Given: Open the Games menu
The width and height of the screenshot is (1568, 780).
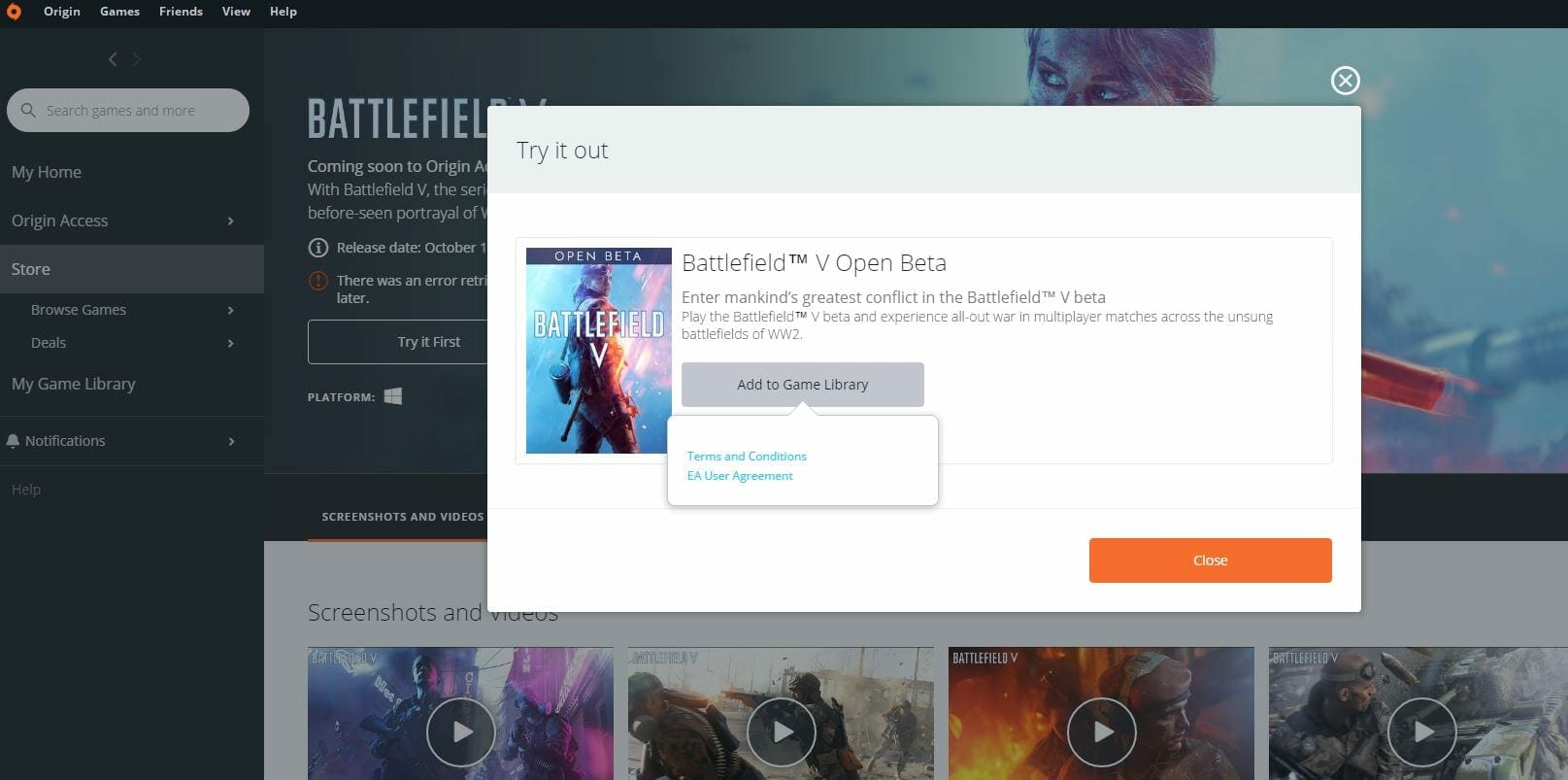Looking at the screenshot, I should click(119, 12).
